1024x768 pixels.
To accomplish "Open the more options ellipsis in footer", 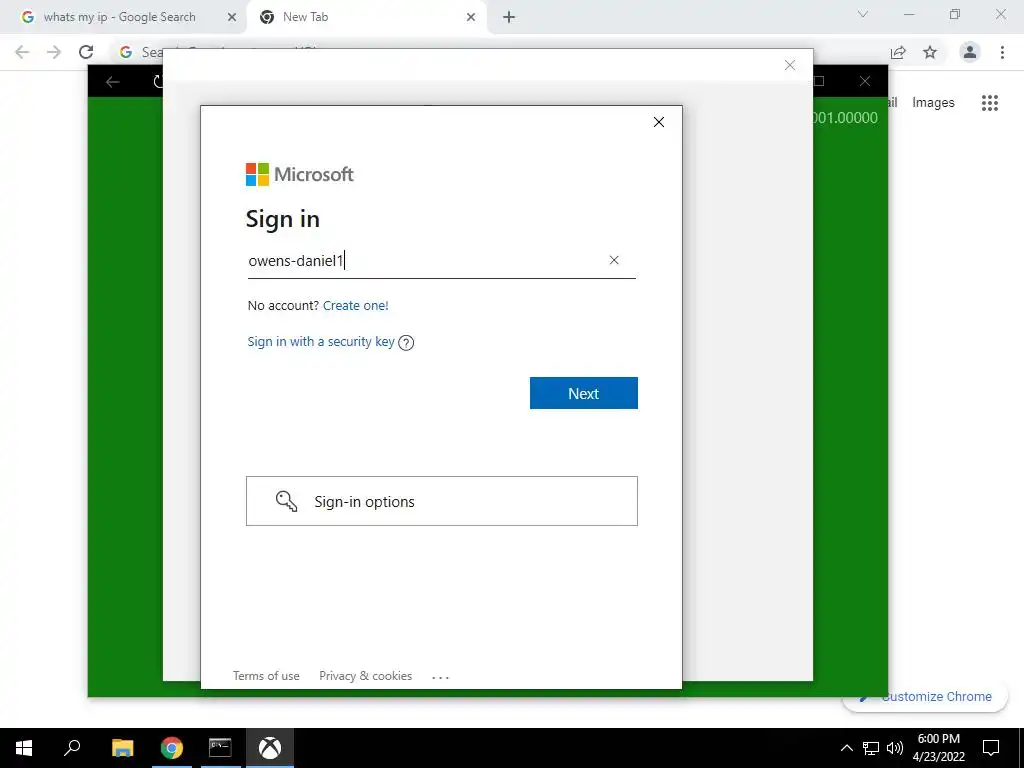I will [440, 677].
